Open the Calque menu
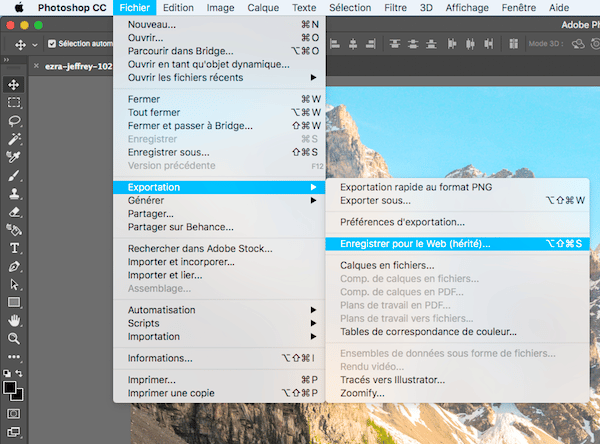Image resolution: width=600 pixels, height=444 pixels. point(263,8)
